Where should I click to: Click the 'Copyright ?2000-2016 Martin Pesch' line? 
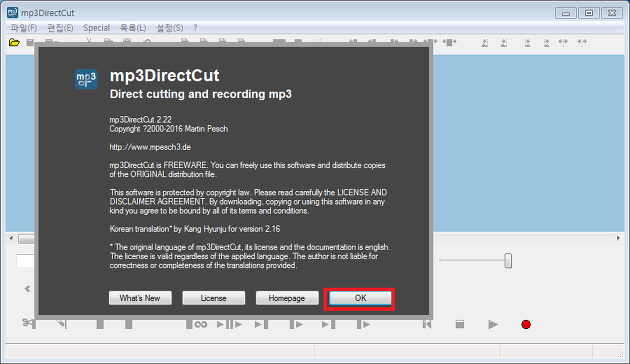(x=169, y=129)
